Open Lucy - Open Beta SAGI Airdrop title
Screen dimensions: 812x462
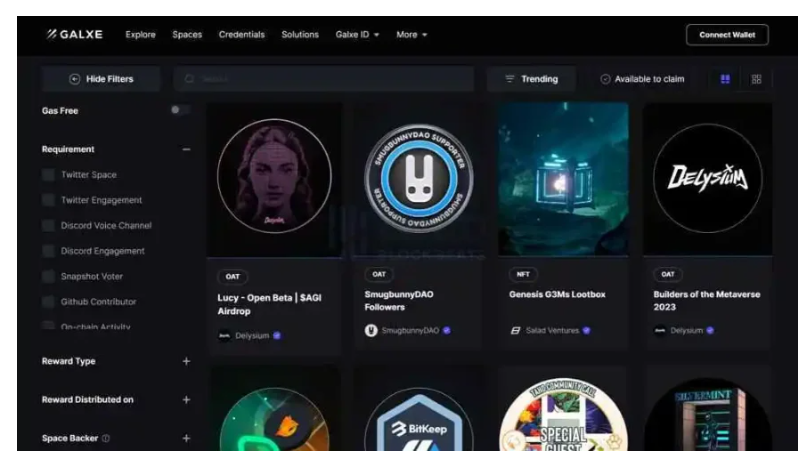pos(269,305)
